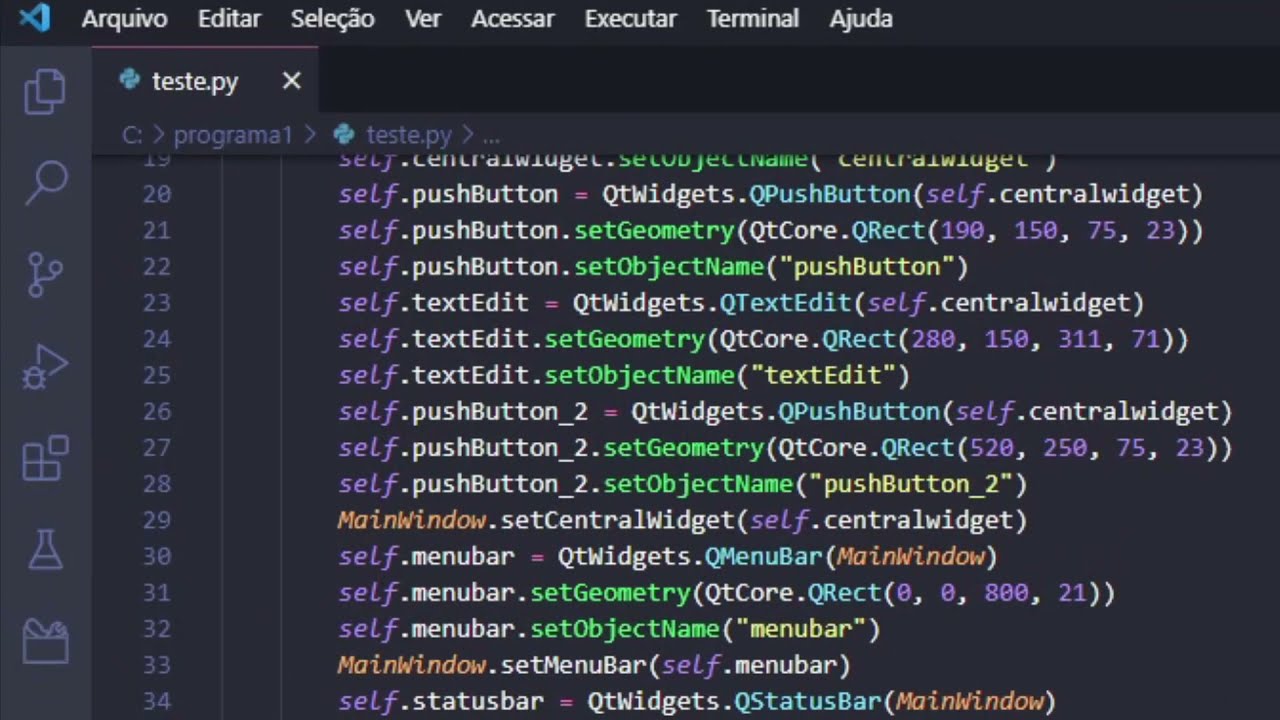Open the Search view in the activity bar
The height and width of the screenshot is (720, 1280).
(x=45, y=183)
